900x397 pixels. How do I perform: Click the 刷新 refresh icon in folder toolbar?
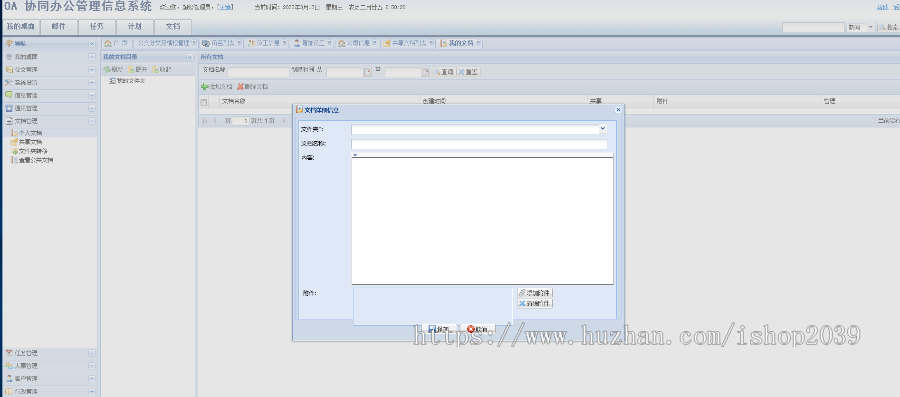[107, 69]
